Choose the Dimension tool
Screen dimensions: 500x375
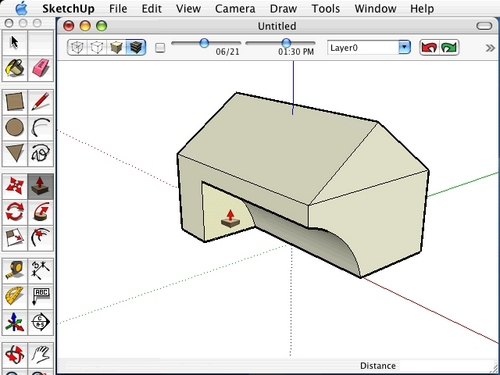[x=41, y=271]
